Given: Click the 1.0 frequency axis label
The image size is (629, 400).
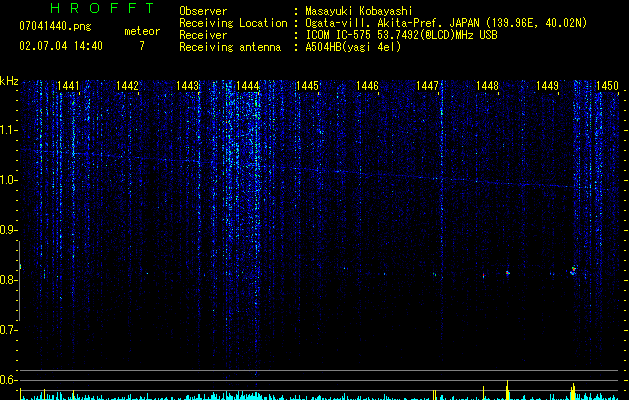Looking at the screenshot, I should pyautogui.click(x=8, y=180).
